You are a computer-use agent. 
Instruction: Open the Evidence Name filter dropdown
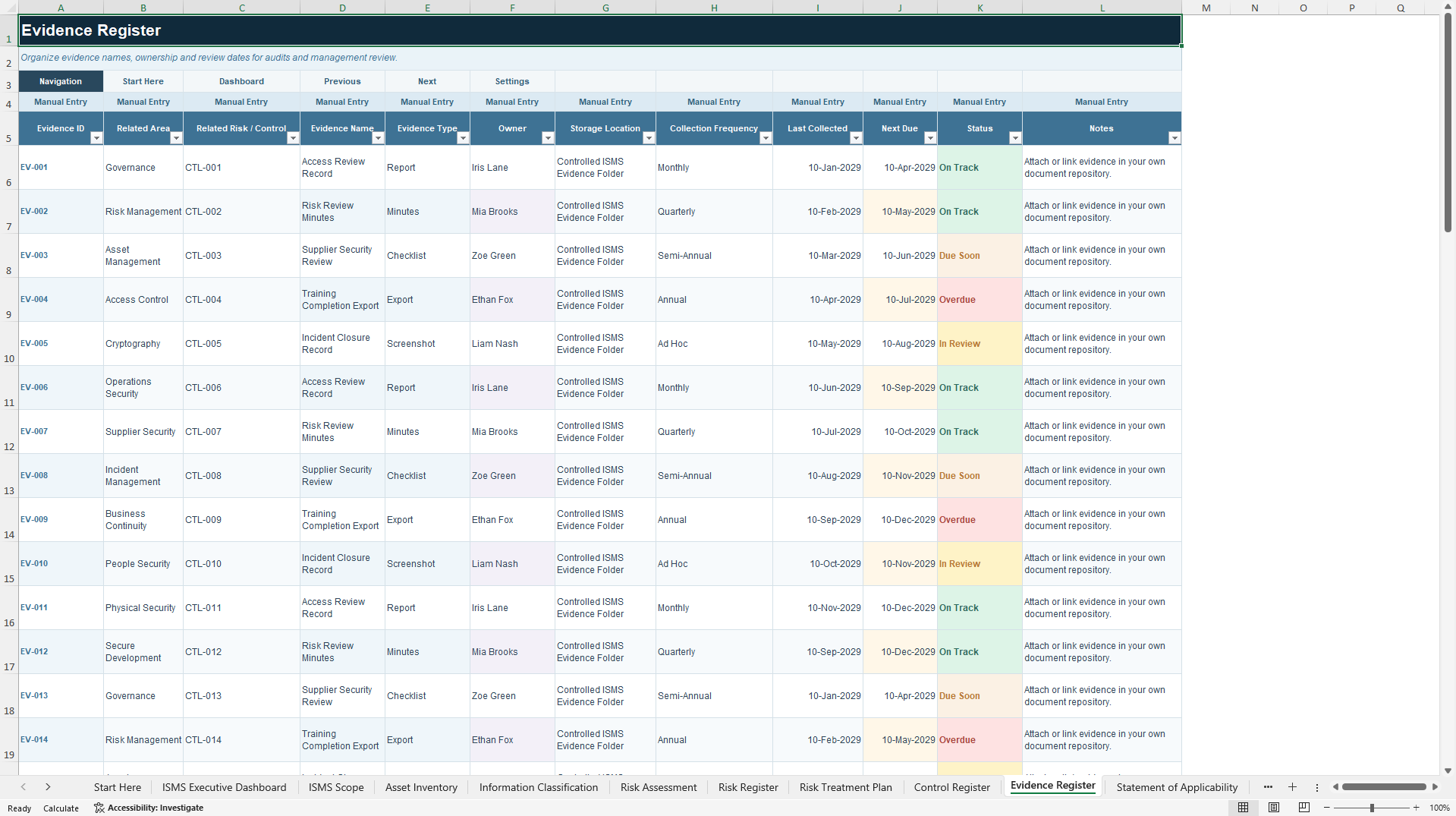click(x=378, y=138)
